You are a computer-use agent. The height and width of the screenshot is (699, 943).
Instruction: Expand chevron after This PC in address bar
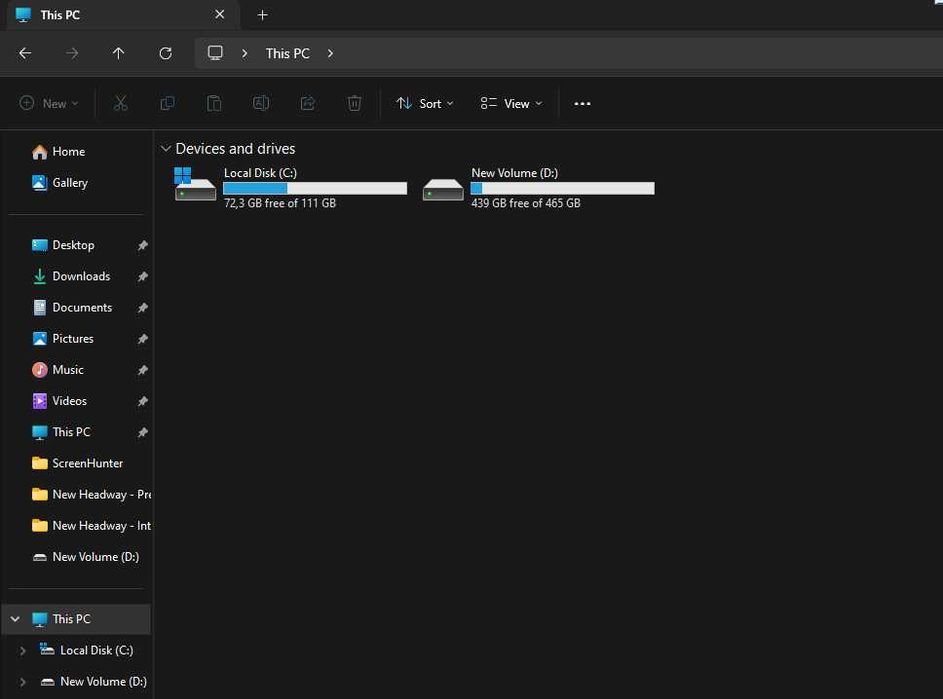click(330, 54)
